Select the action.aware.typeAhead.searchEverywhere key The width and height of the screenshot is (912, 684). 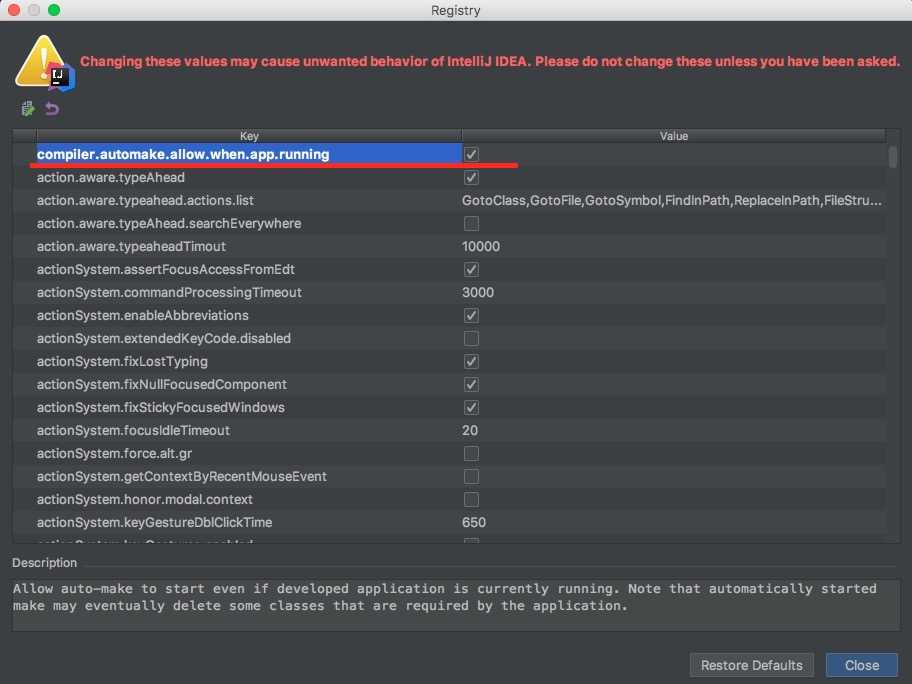169,223
